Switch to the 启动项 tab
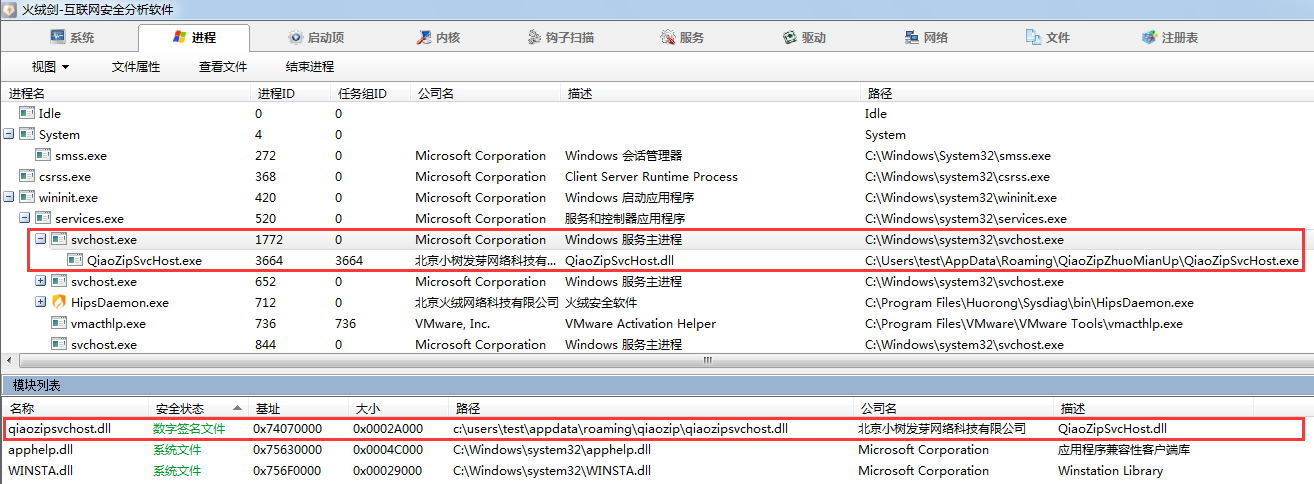Viewport: 1314px width, 484px height. (x=316, y=38)
